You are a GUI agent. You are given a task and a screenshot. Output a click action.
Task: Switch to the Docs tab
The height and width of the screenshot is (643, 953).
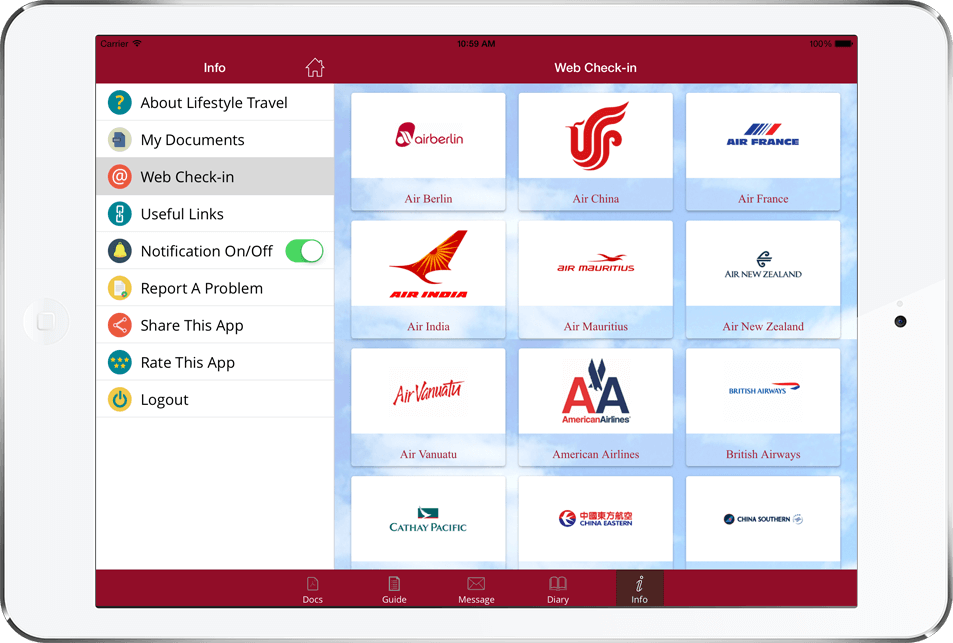click(312, 590)
